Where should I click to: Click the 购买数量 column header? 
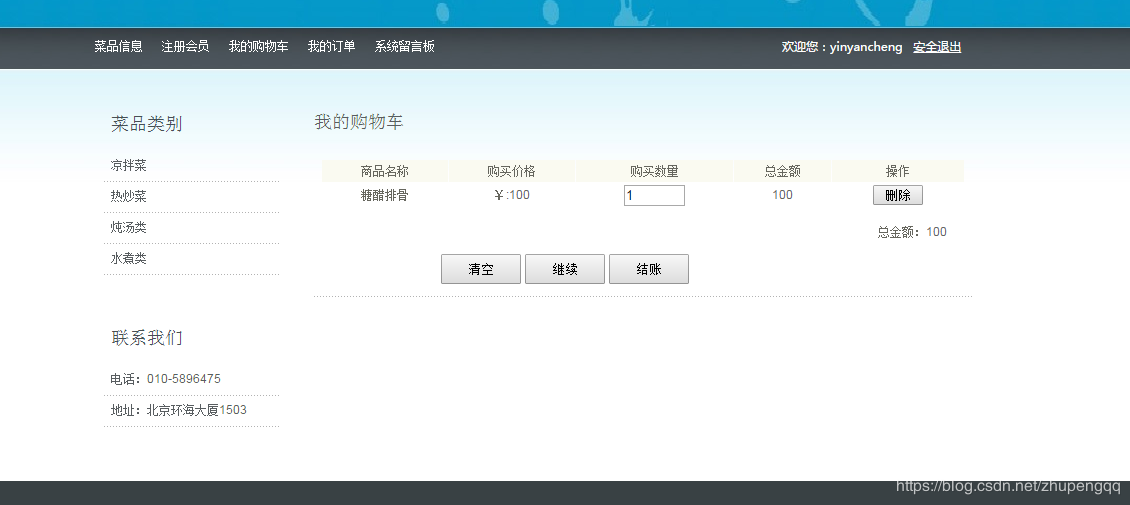654,171
